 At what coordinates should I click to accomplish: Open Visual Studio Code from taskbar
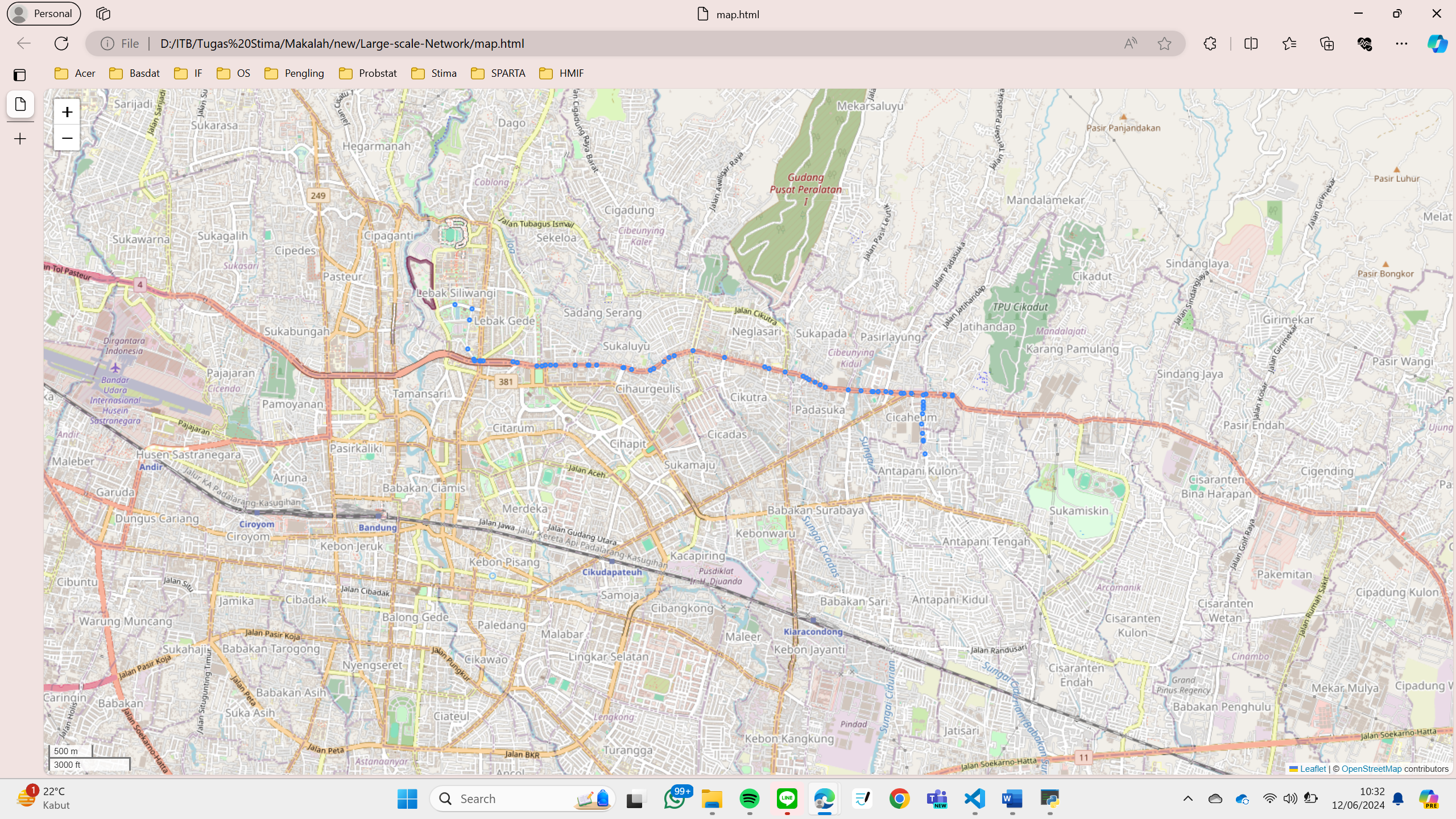pos(975,799)
